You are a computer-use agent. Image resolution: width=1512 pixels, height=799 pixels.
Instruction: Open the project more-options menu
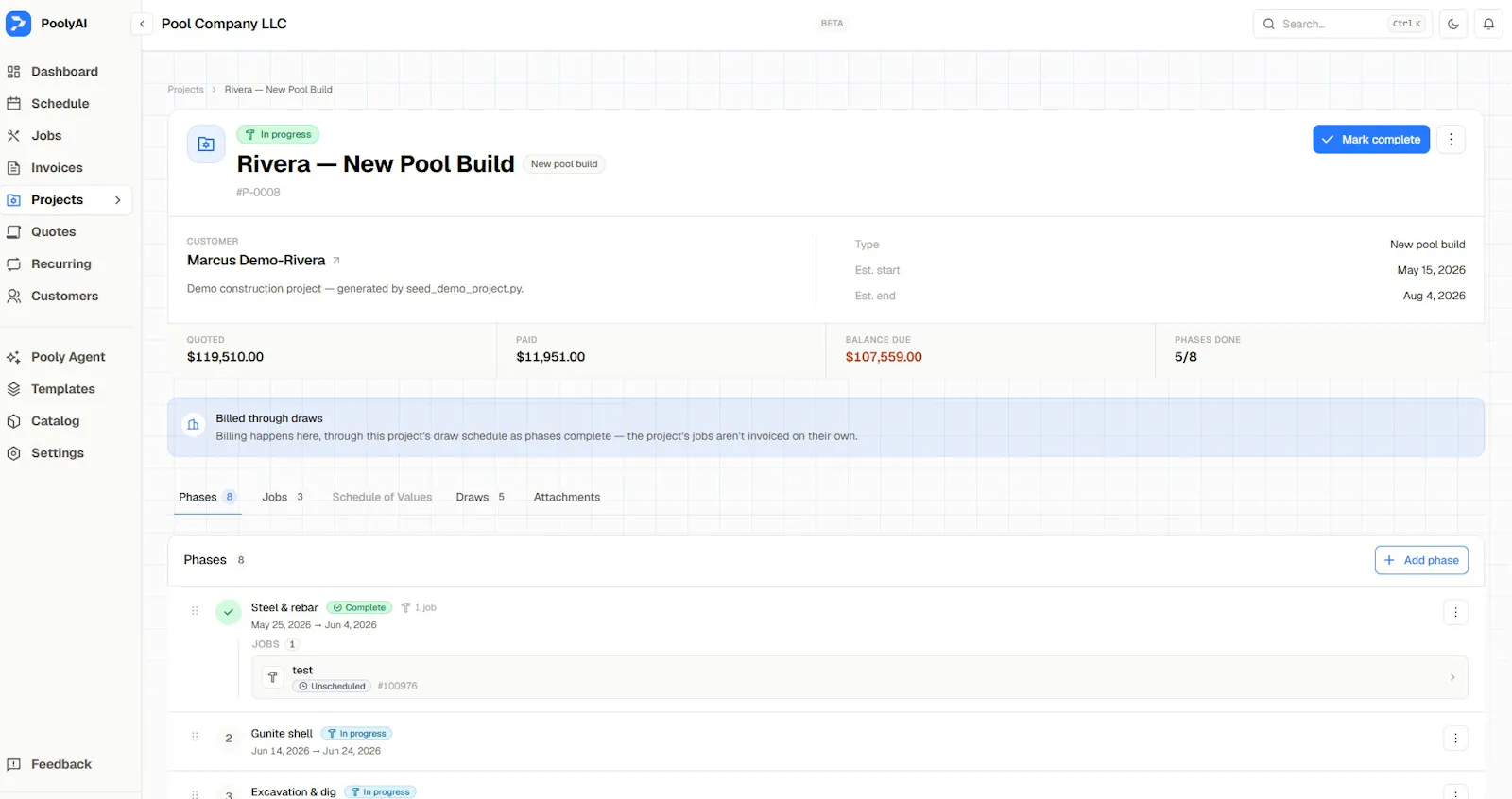tap(1451, 139)
